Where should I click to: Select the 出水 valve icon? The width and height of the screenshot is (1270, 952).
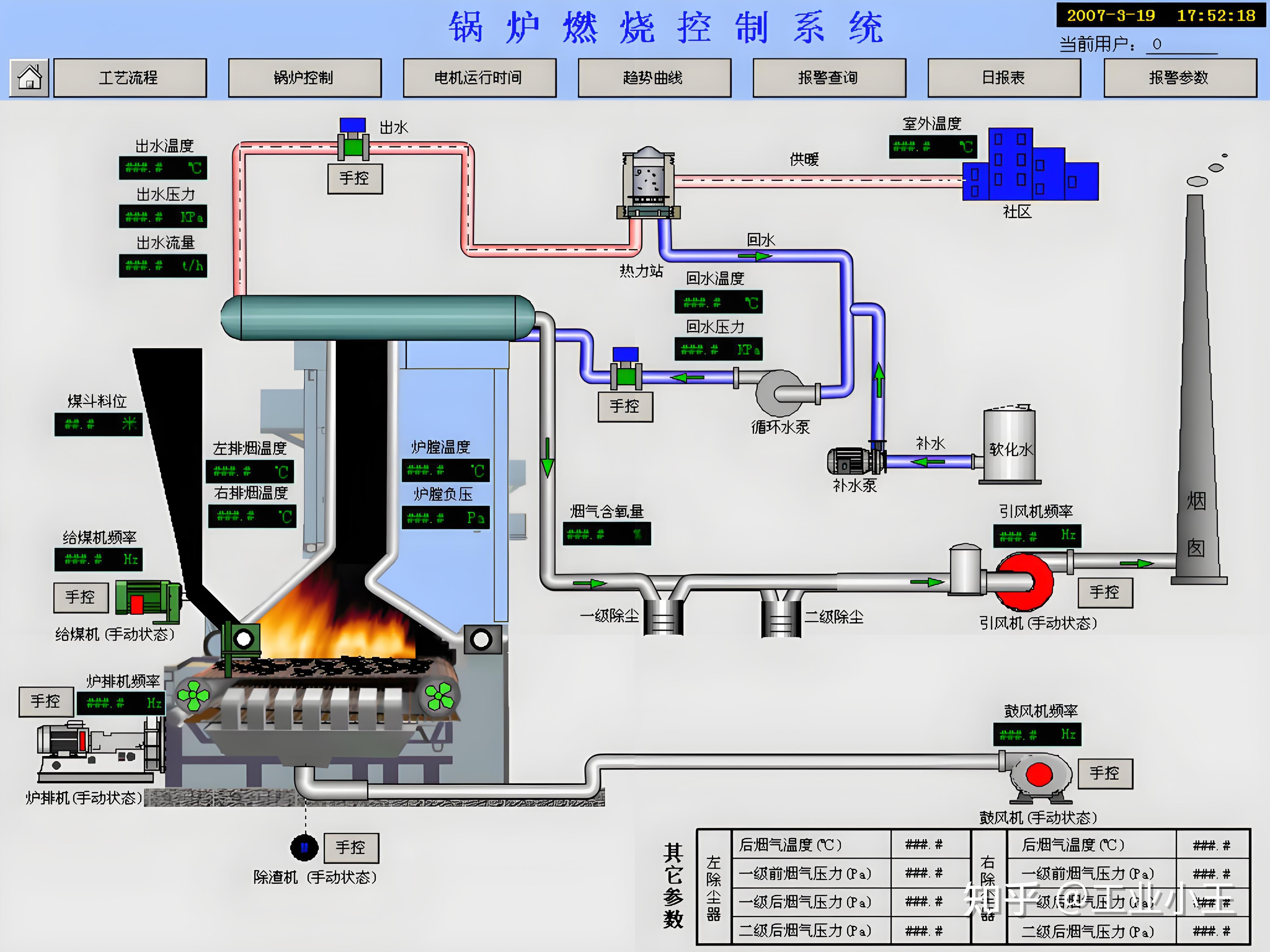(x=353, y=139)
